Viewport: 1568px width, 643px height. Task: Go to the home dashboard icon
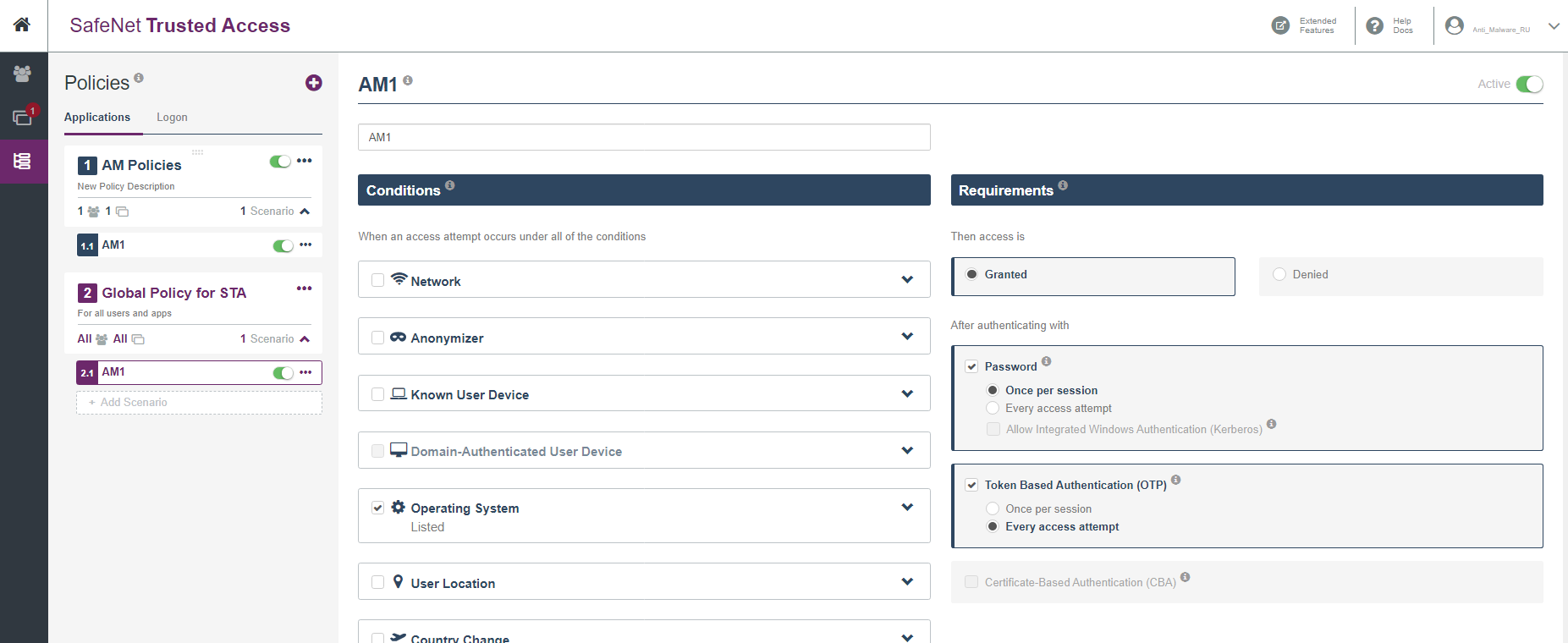click(x=22, y=25)
